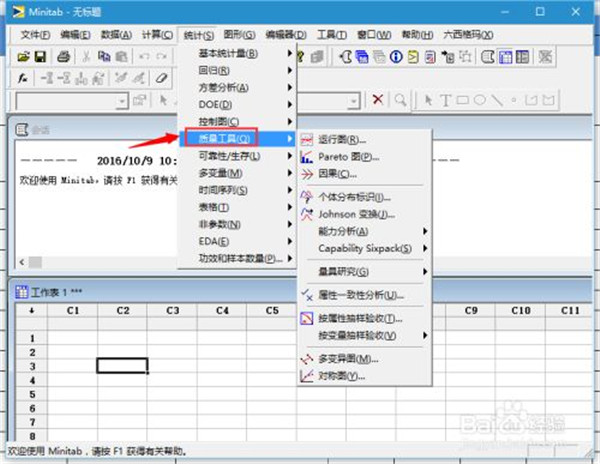The image size is (600, 464).
Task: Expand the 可靠性/生存(L) submenu
Action: click(x=238, y=156)
